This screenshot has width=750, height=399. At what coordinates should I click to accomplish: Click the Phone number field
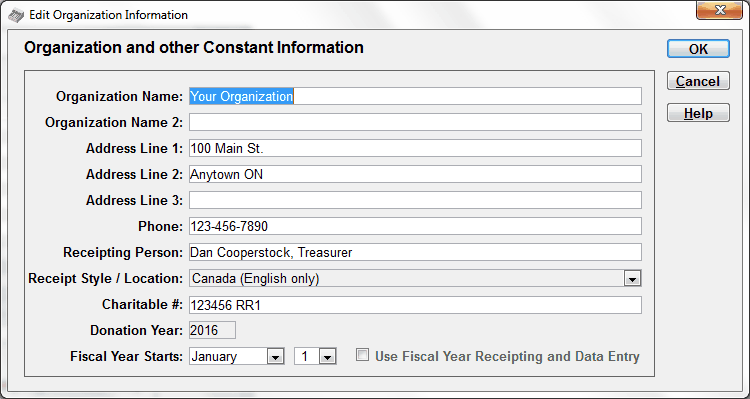415,226
